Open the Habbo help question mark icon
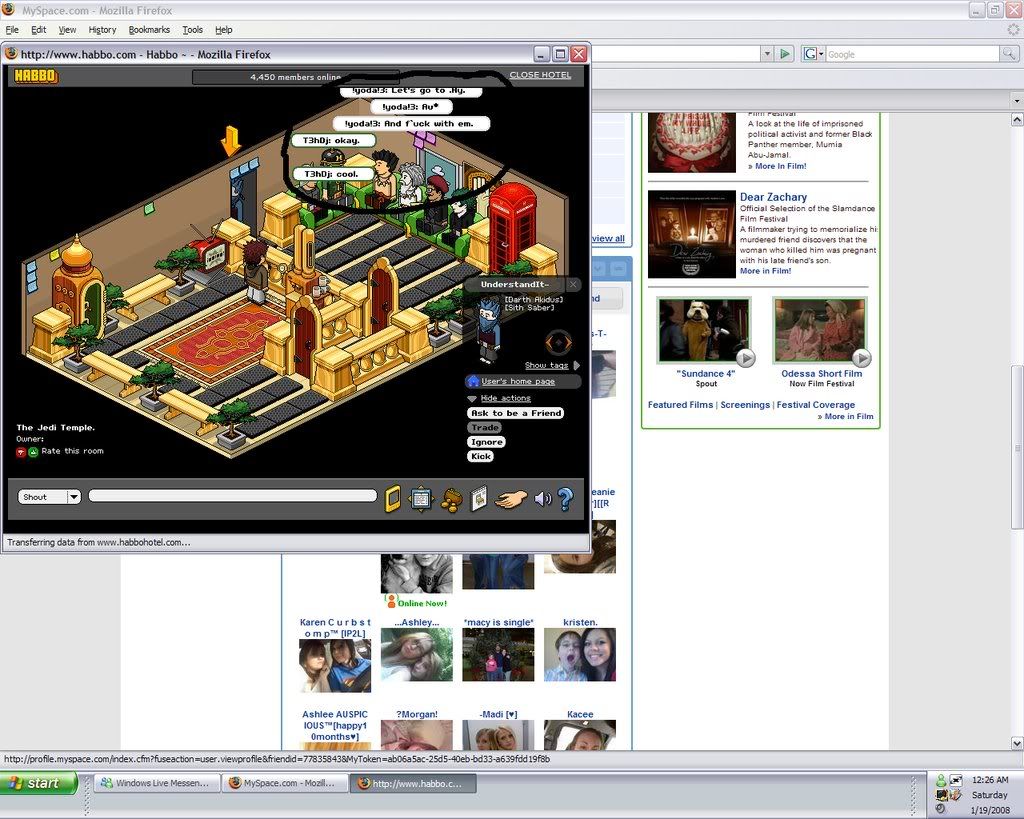Image resolution: width=1024 pixels, height=819 pixels. 565,498
